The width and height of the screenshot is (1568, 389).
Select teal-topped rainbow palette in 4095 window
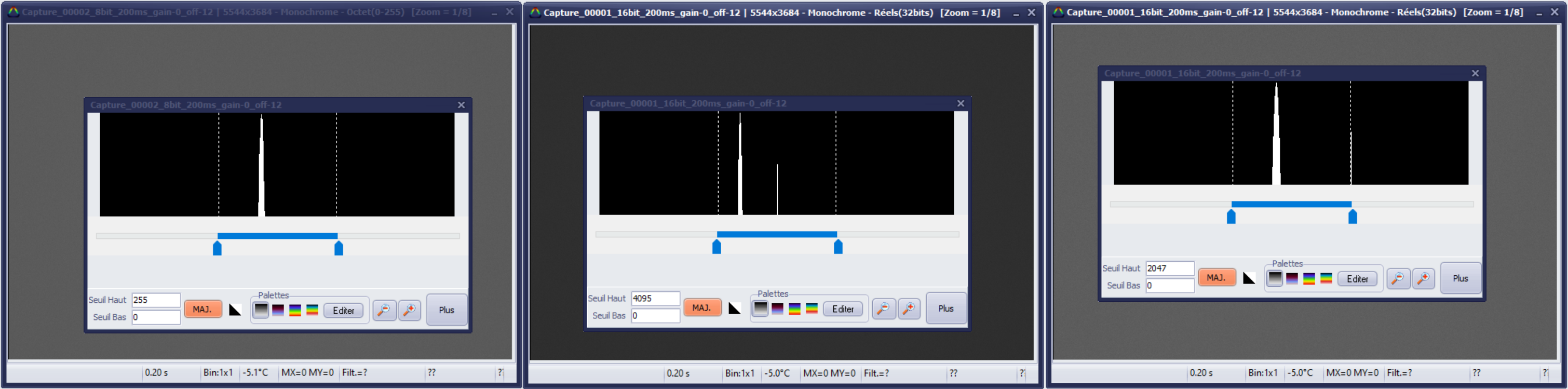[812, 309]
